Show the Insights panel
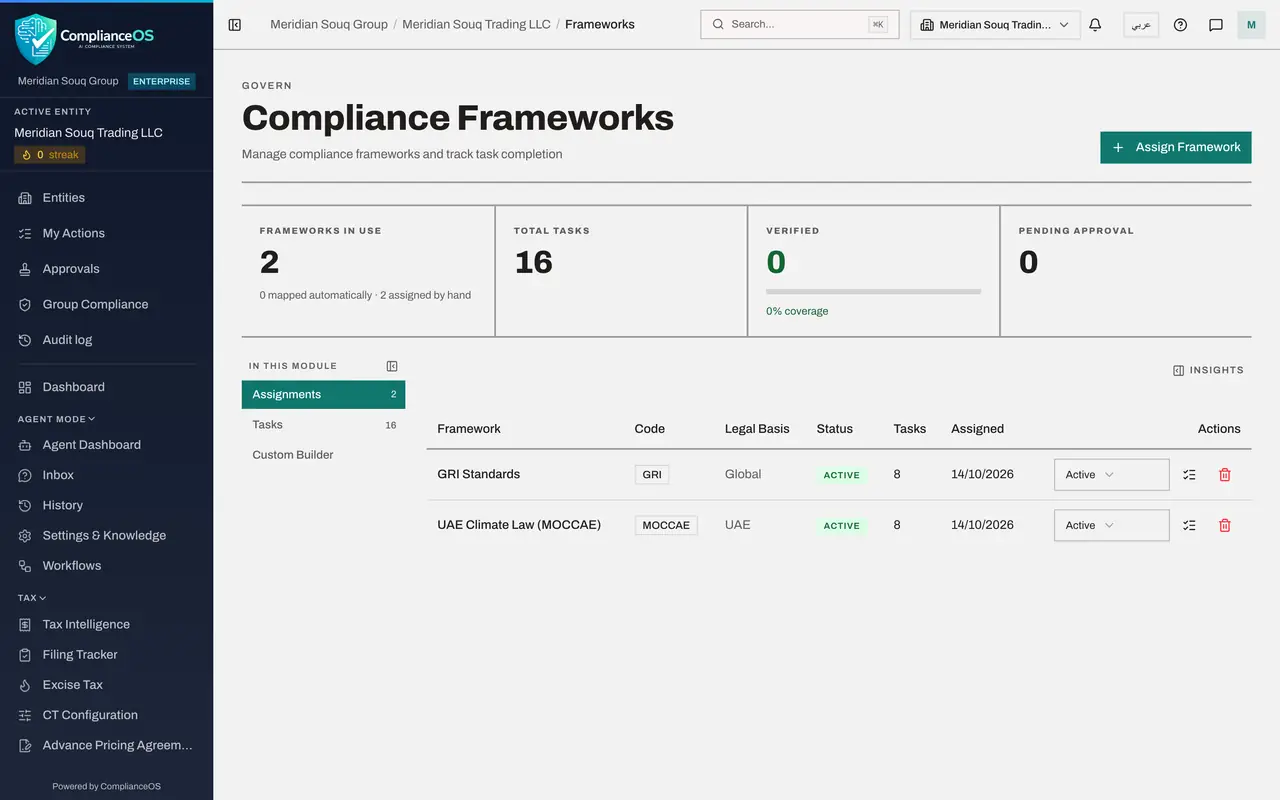The image size is (1280, 800). [1208, 370]
